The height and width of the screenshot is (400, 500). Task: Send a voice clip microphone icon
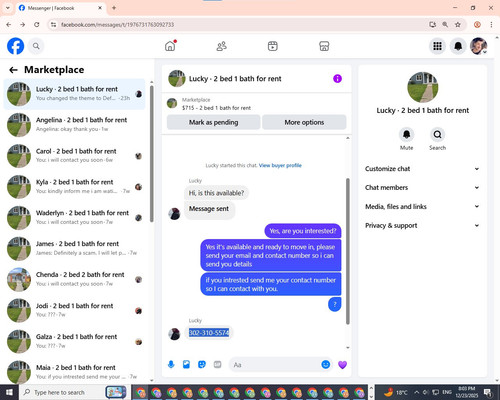tap(171, 364)
